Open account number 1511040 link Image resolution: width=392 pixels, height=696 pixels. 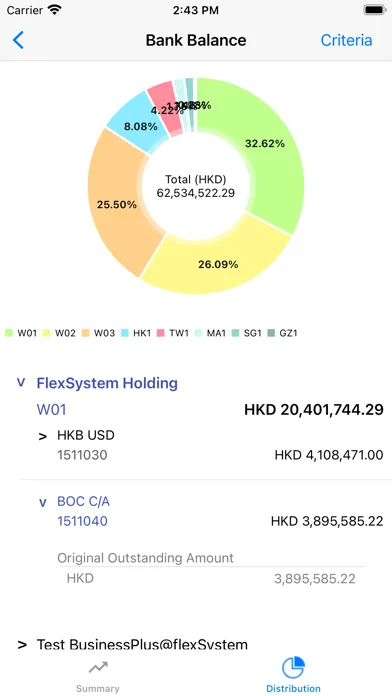pyautogui.click(x=83, y=521)
